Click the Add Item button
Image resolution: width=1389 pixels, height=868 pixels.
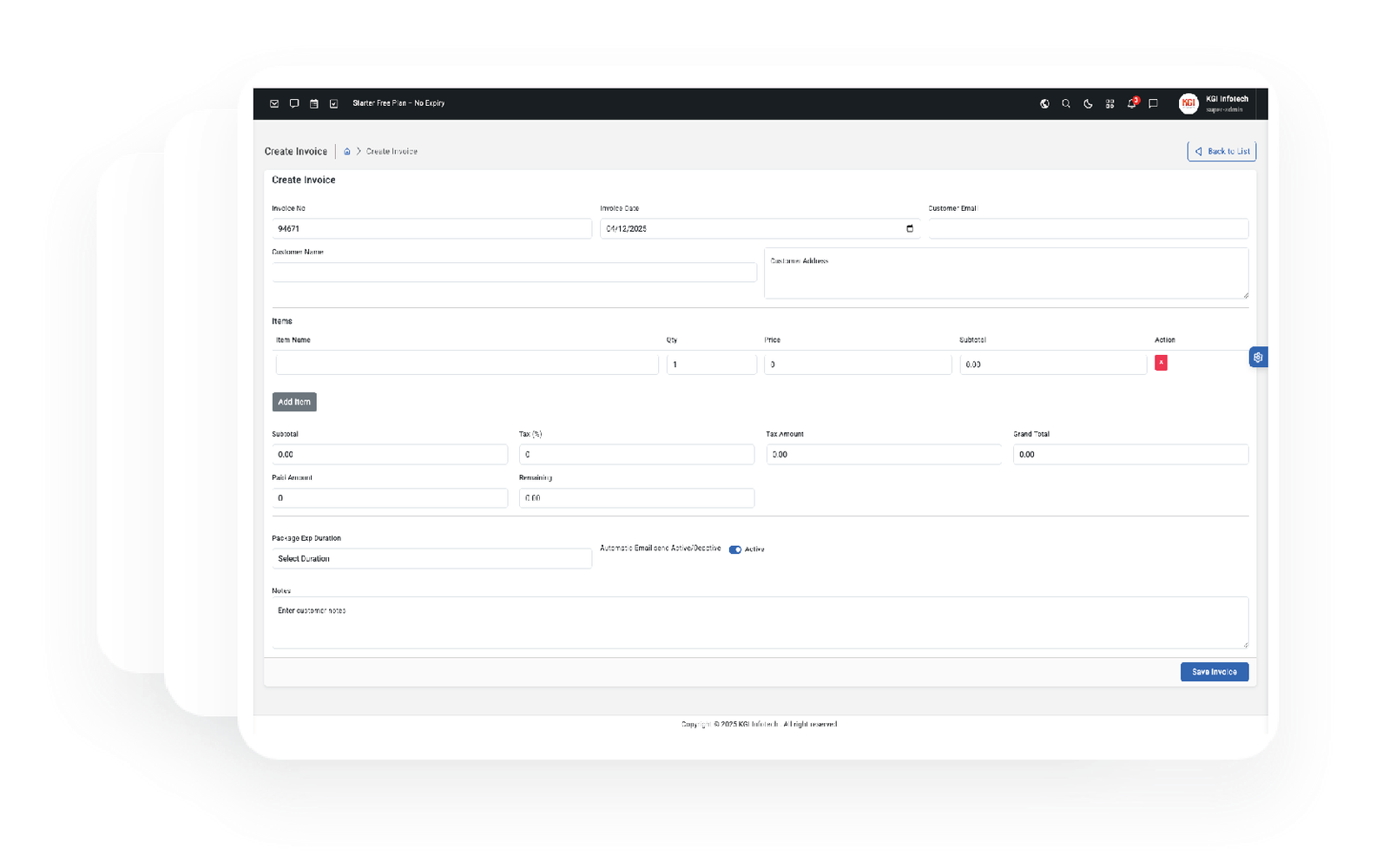pyautogui.click(x=294, y=402)
